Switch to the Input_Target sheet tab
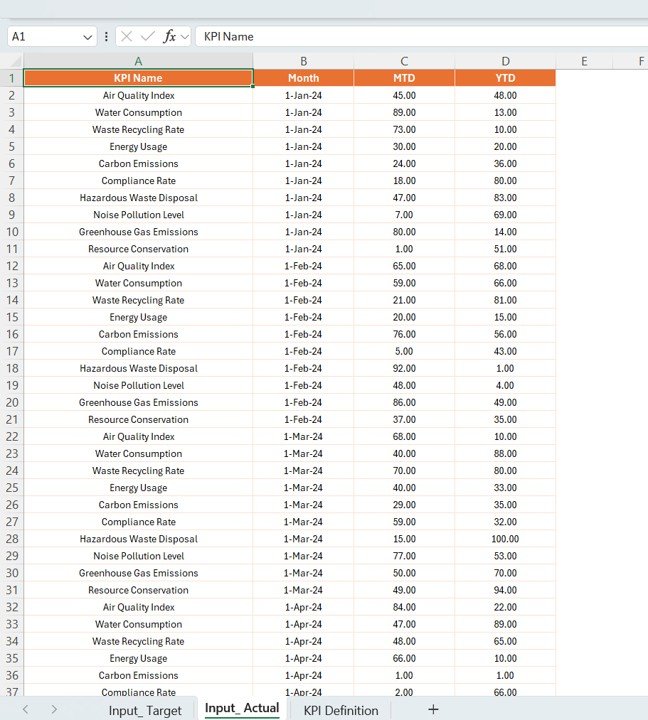Viewport: 648px width, 720px height. click(145, 710)
